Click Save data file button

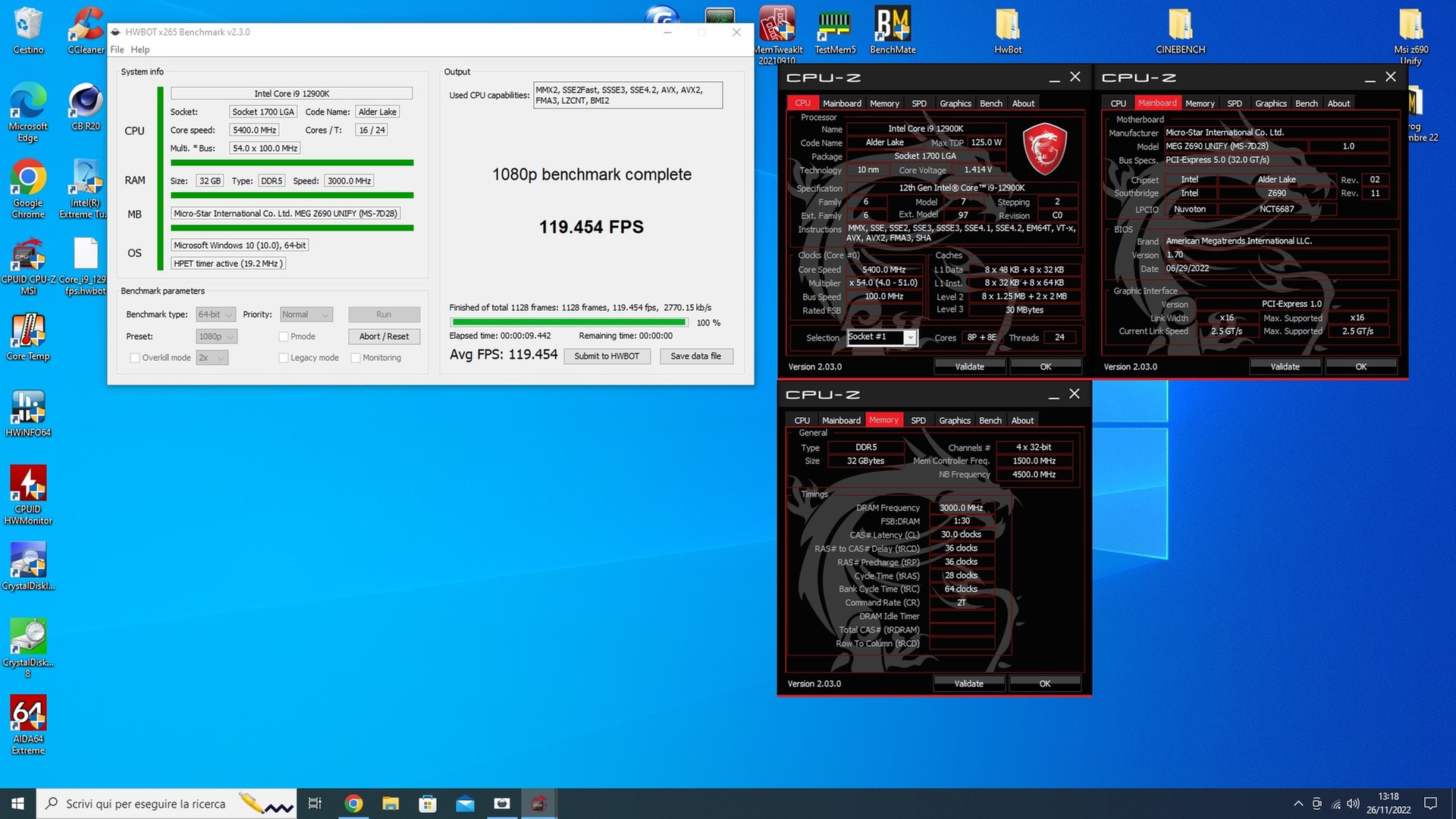(696, 356)
